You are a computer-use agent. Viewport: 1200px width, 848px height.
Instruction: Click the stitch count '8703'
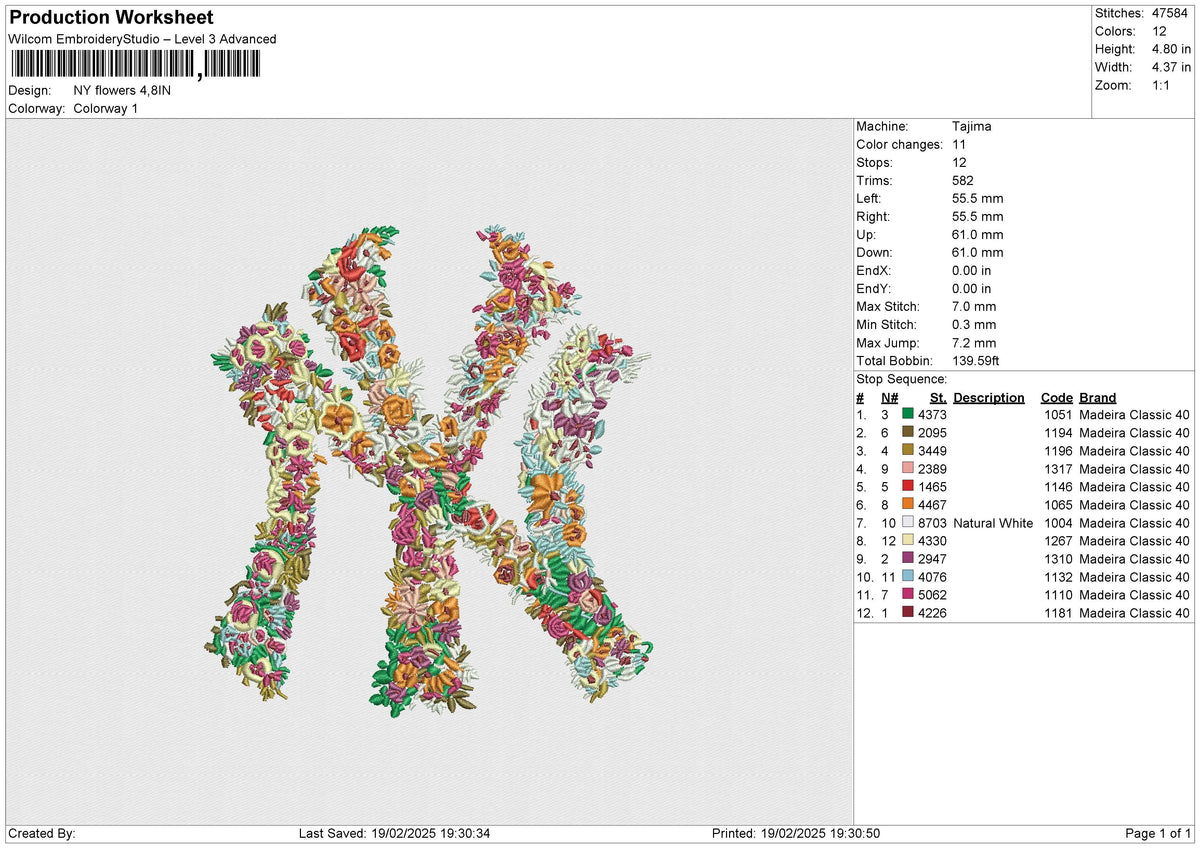tap(932, 522)
